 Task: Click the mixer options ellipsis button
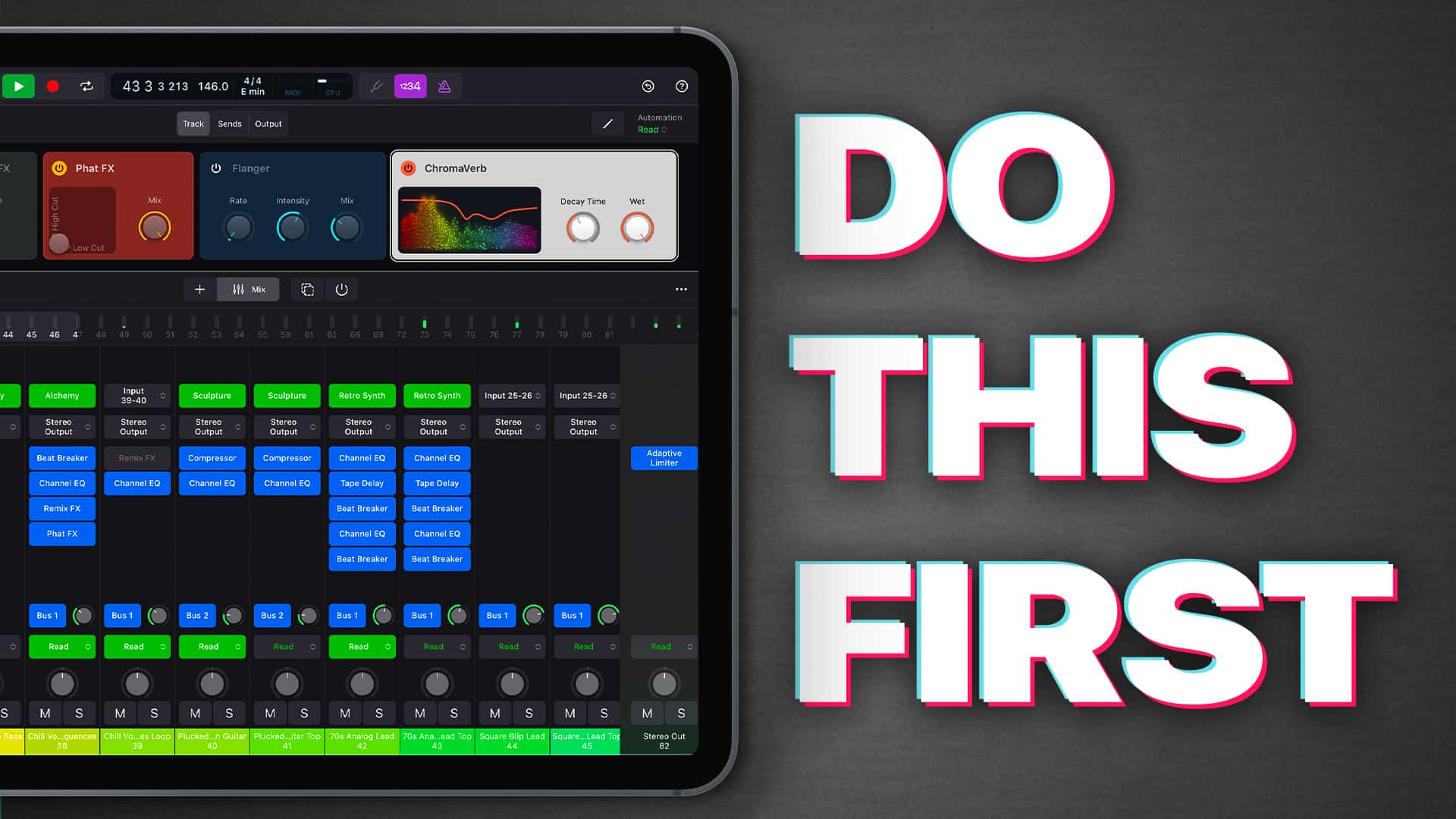coord(681,289)
